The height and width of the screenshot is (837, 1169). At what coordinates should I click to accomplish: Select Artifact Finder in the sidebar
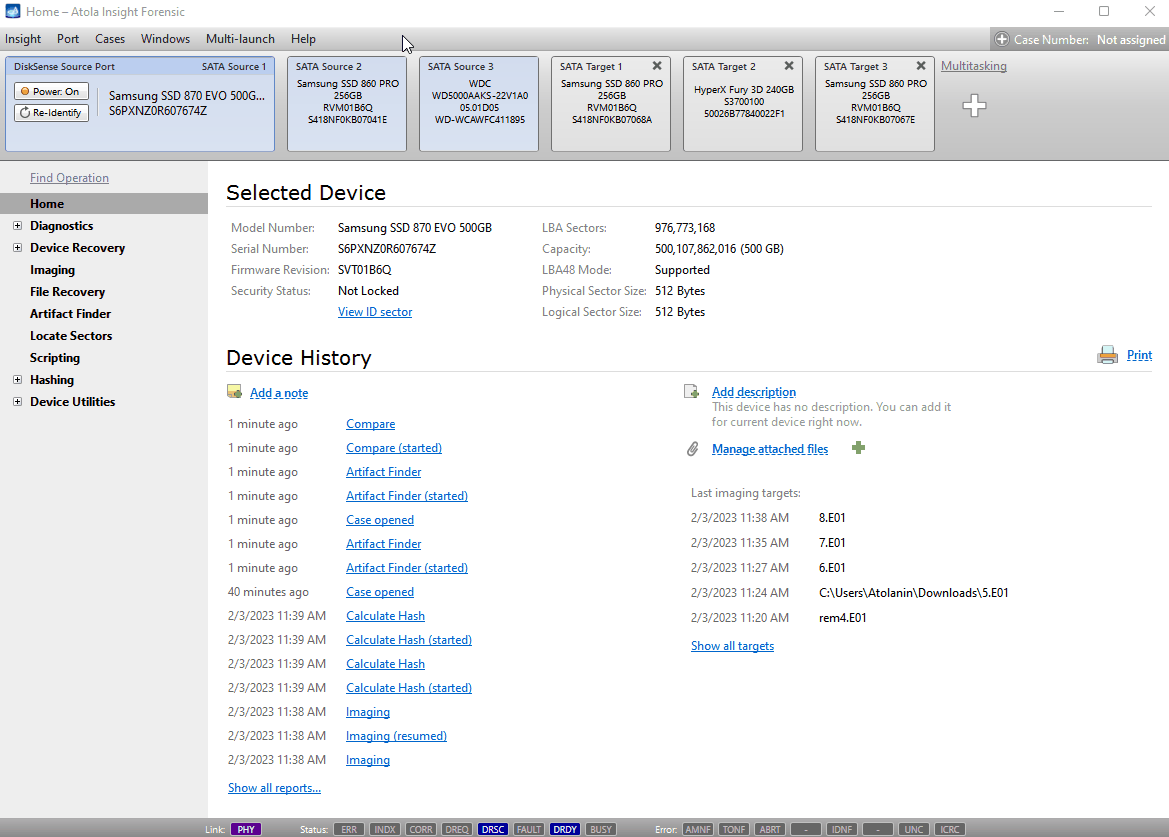point(70,314)
